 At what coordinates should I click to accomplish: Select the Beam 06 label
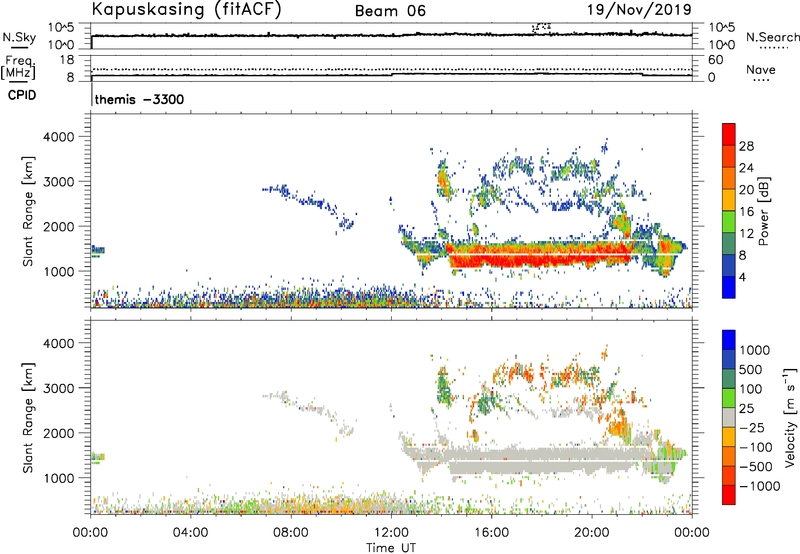click(x=390, y=11)
